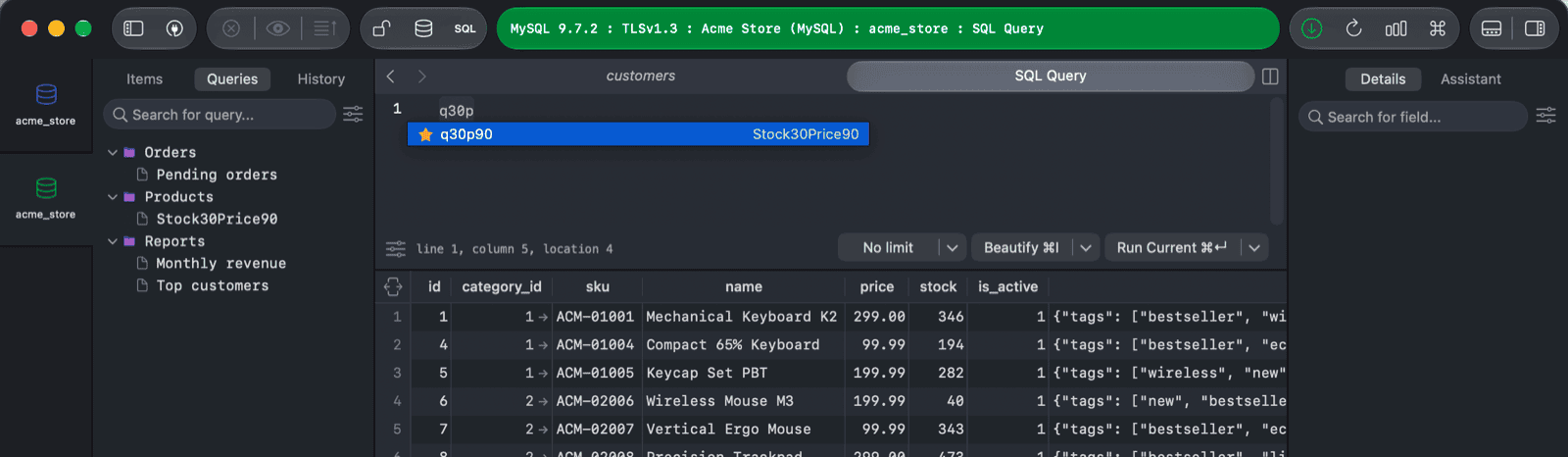Open field search filter options icon
Image resolution: width=1568 pixels, height=457 pixels.
coord(1545,116)
